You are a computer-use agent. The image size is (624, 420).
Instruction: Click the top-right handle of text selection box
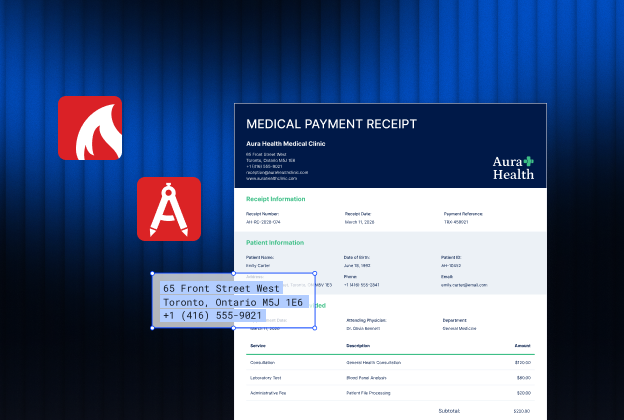315,273
